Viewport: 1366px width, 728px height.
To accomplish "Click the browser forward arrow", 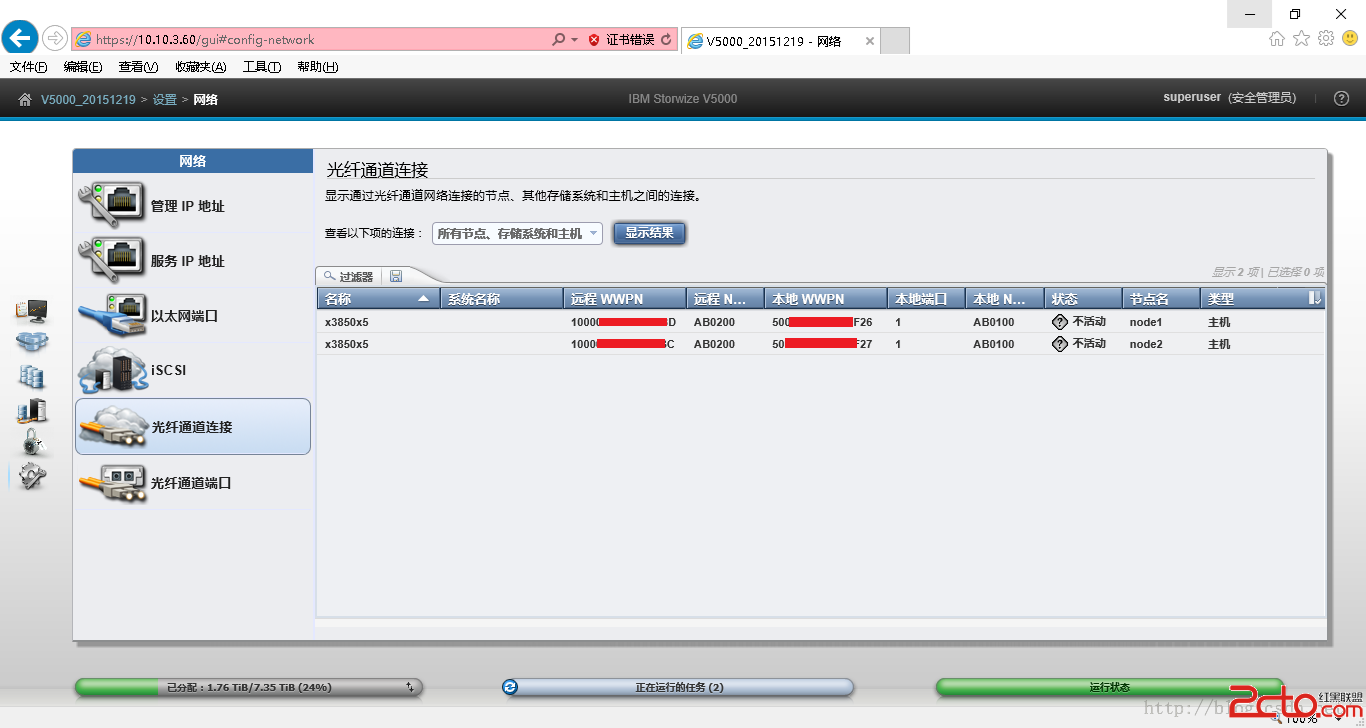I will tap(54, 39).
